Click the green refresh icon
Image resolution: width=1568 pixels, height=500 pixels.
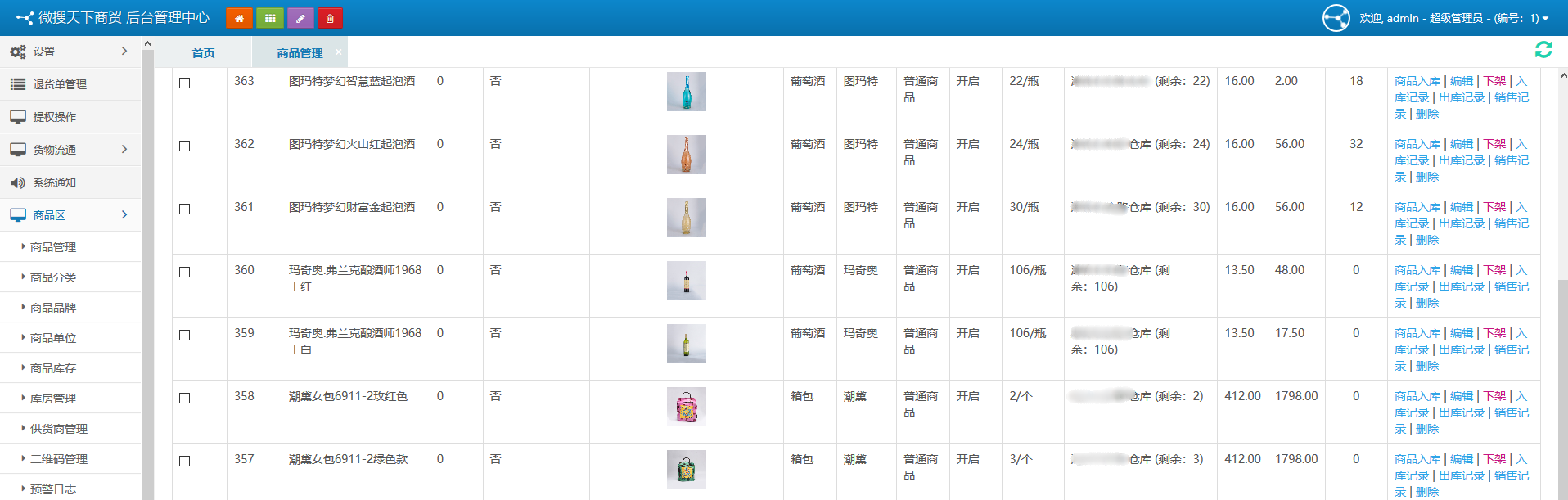[1543, 50]
